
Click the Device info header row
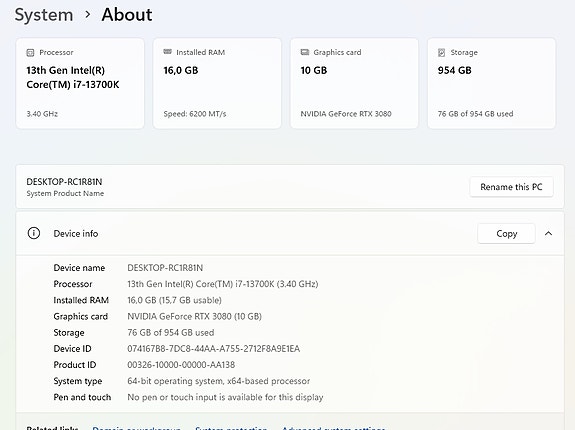290,234
